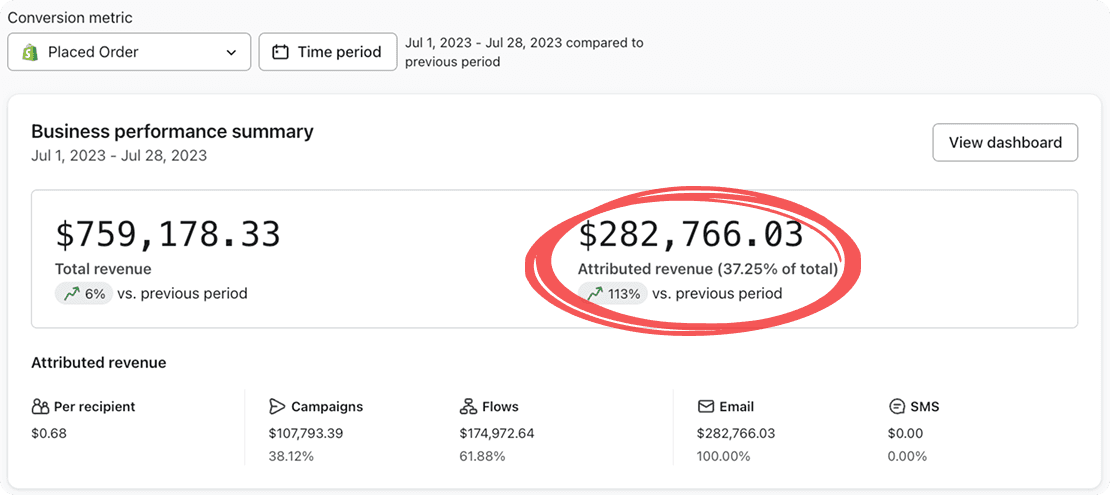Open the Placed Order conversion metric dropdown
The image size is (1110, 495).
129,52
